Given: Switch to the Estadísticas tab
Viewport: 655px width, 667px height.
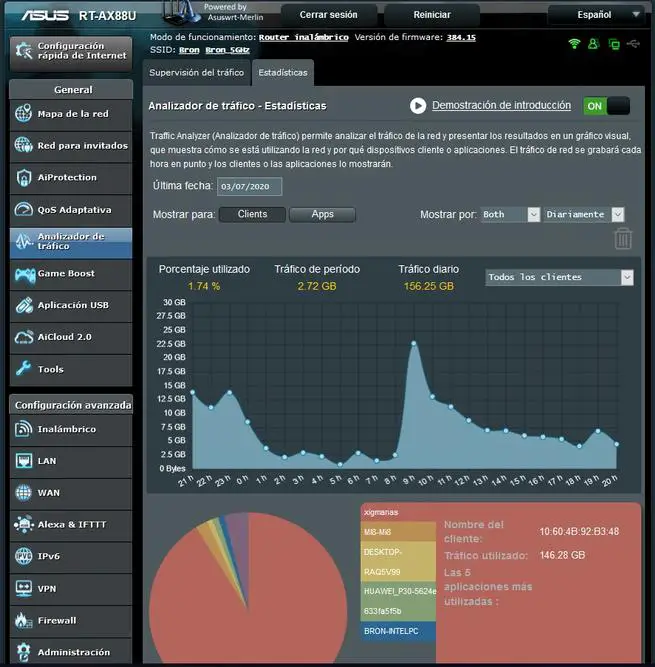Looking at the screenshot, I should click(283, 73).
